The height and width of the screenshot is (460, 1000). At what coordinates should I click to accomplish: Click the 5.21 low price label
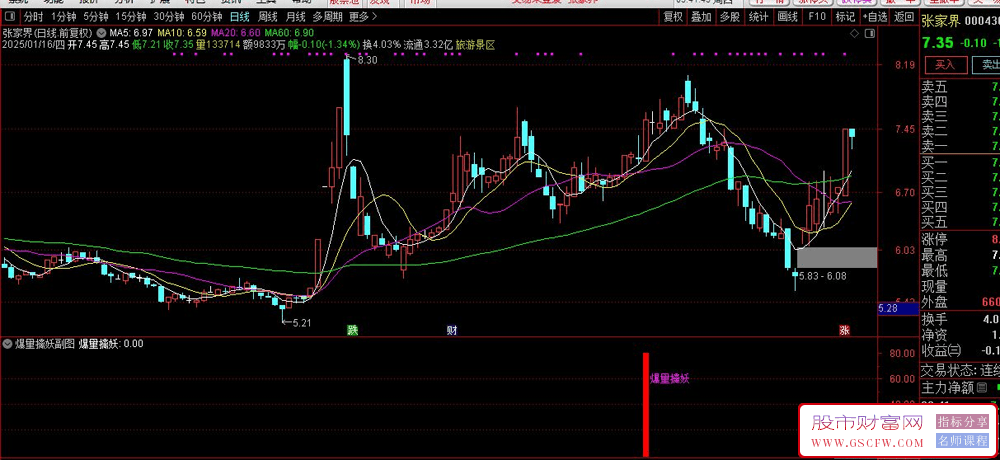pos(301,323)
